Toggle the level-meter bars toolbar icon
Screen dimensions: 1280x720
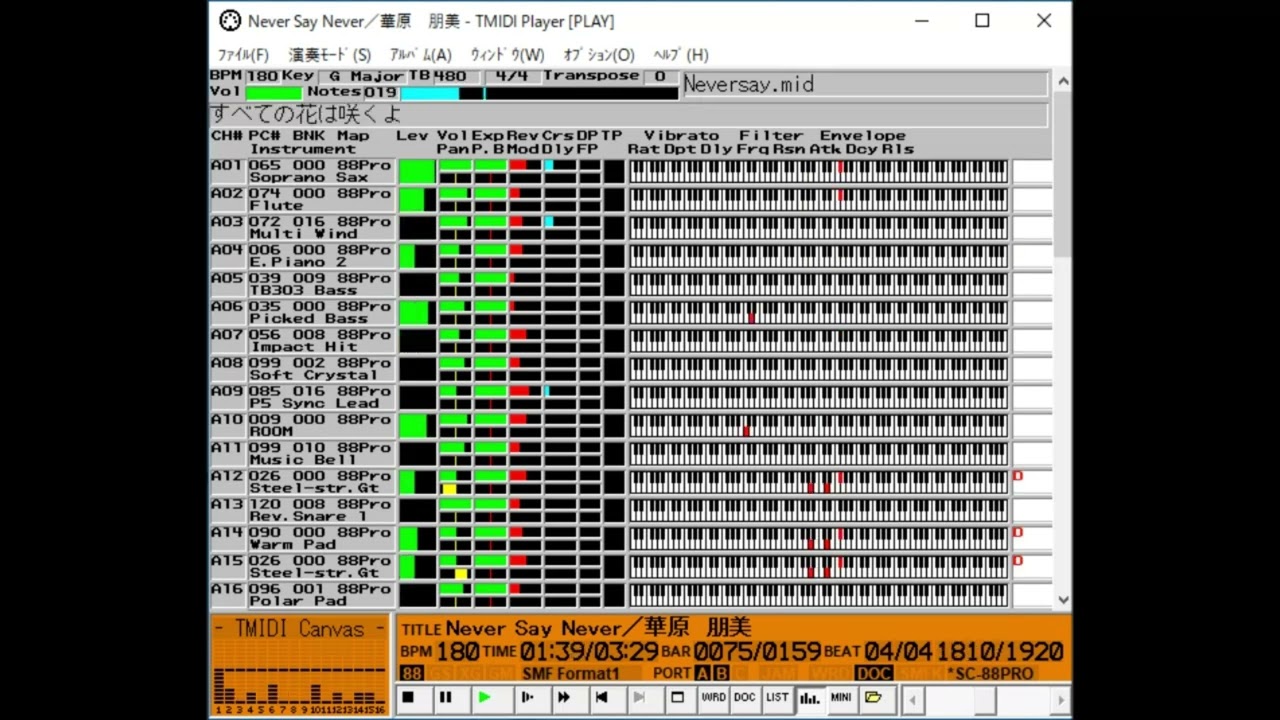809,698
